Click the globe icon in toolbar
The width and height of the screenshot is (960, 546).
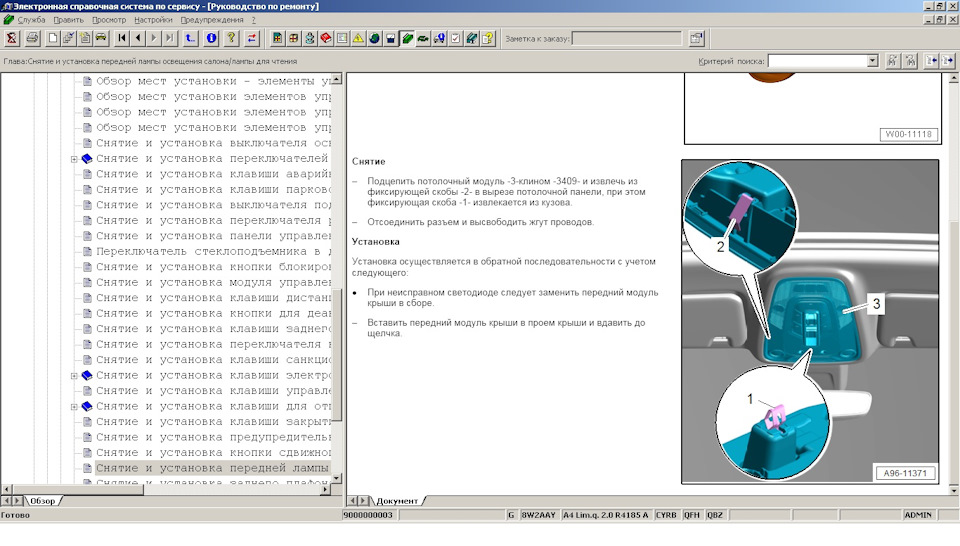click(374, 39)
